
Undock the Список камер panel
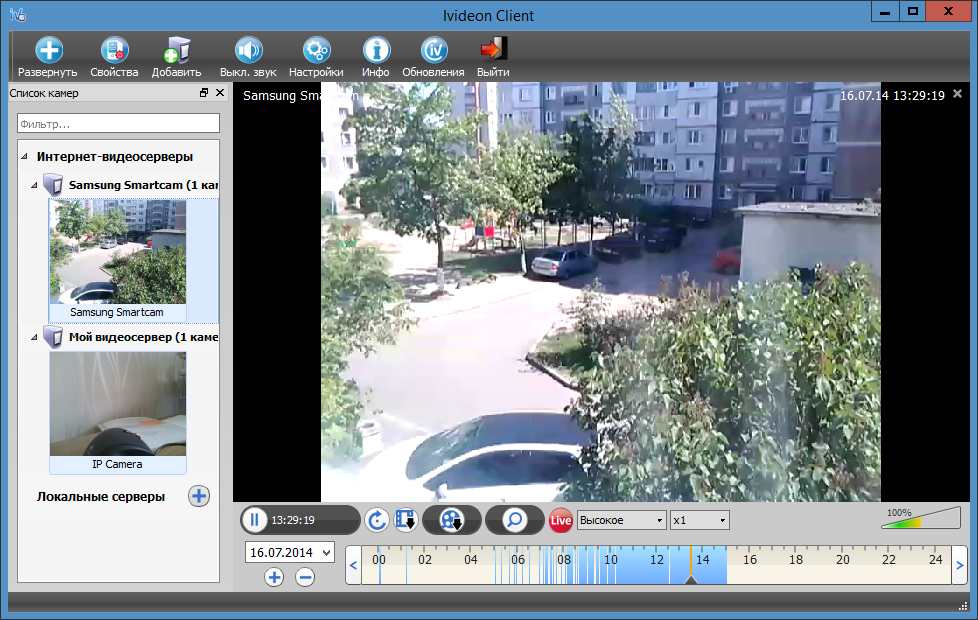(x=203, y=92)
